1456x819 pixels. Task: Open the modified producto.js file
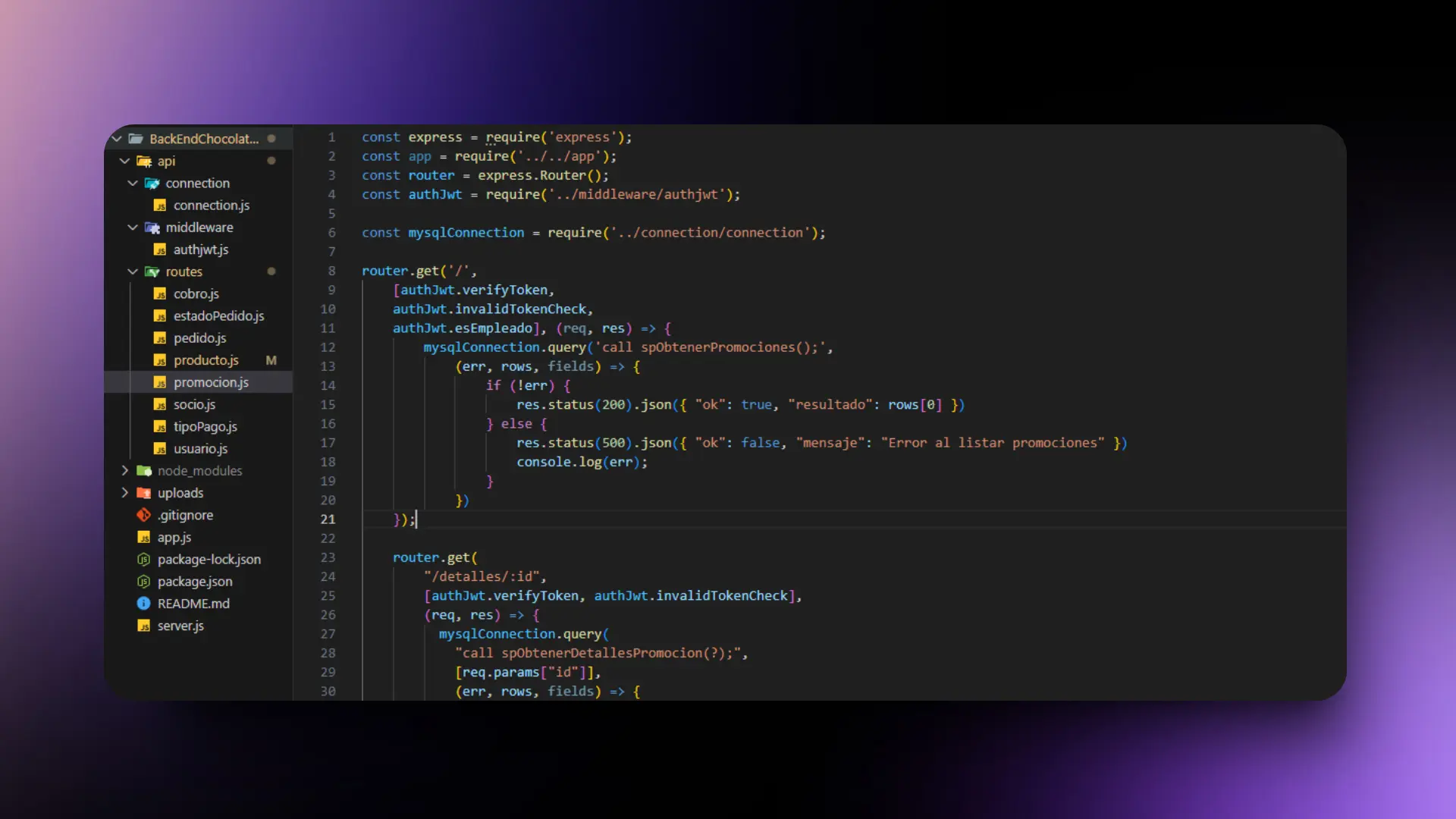coord(206,360)
